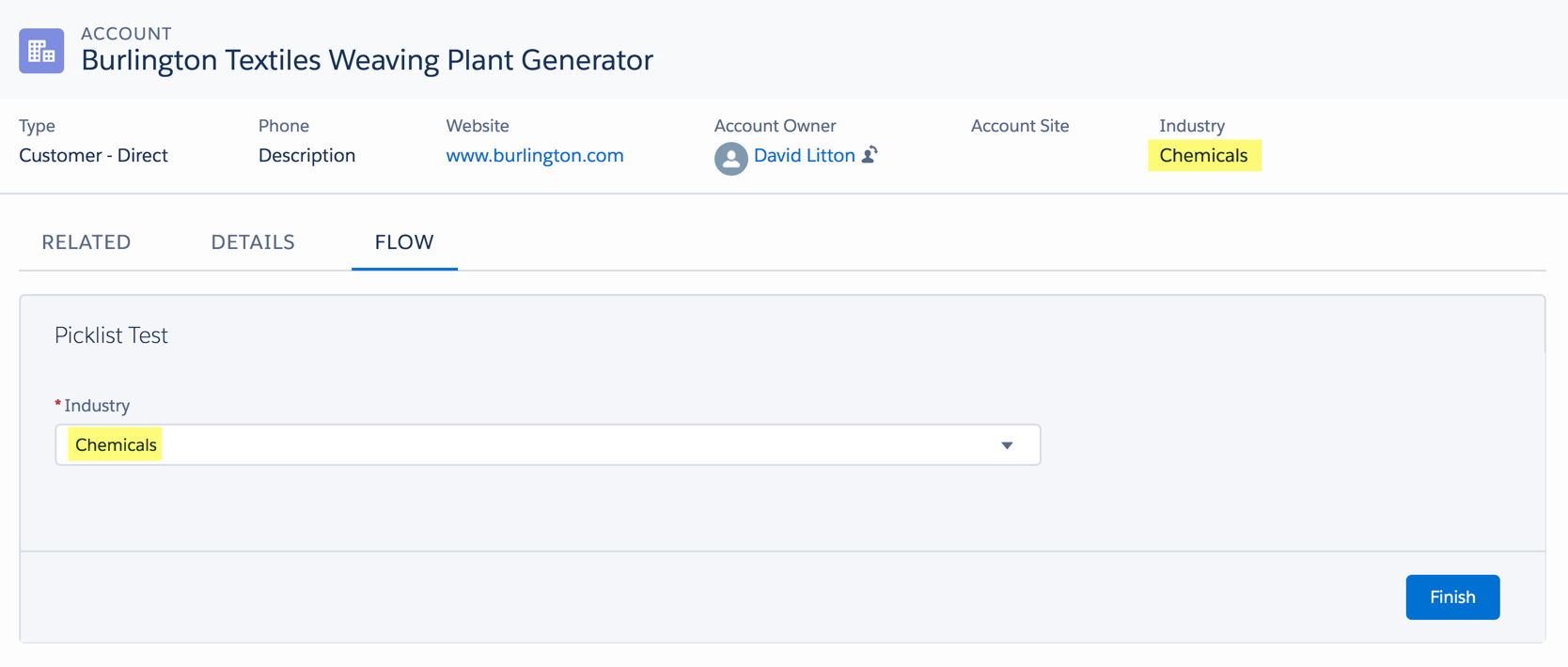The image size is (1568, 667).
Task: Open the David Litton owner link
Action: coord(804,156)
